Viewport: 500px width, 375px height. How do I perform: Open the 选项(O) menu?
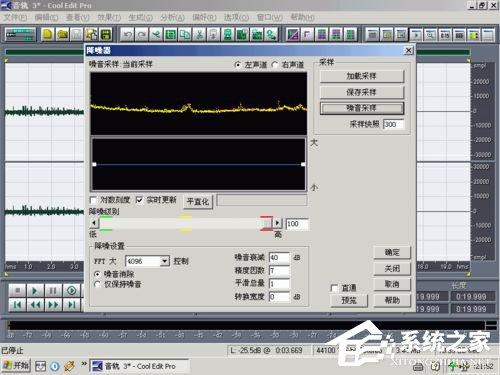point(236,17)
